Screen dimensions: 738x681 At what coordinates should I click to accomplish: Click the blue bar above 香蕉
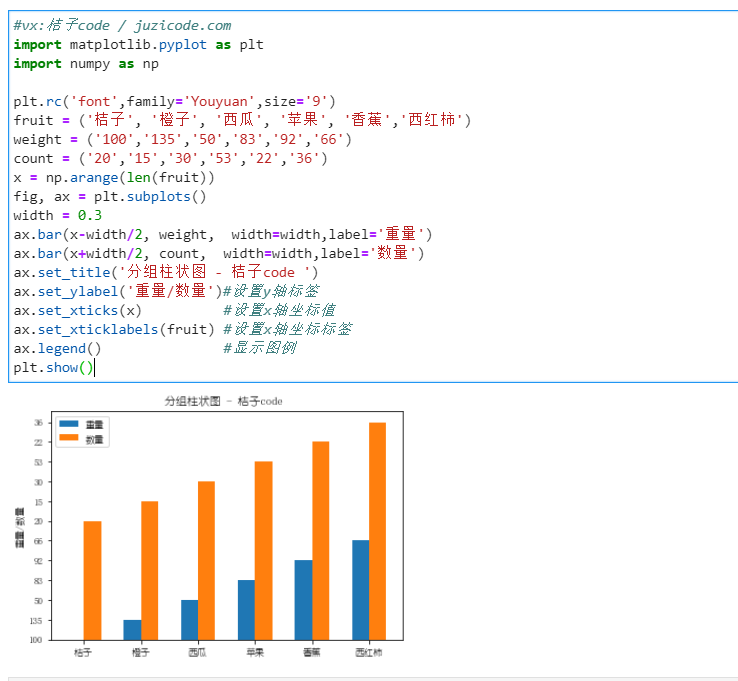[303, 600]
